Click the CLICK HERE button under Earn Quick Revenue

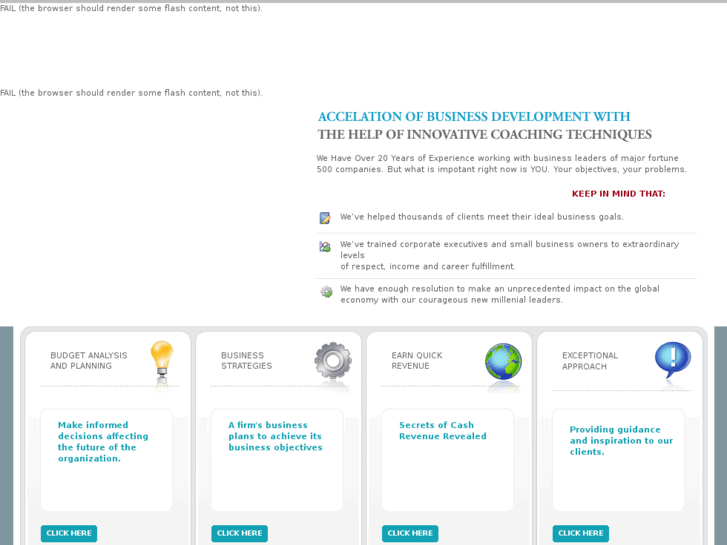point(410,533)
